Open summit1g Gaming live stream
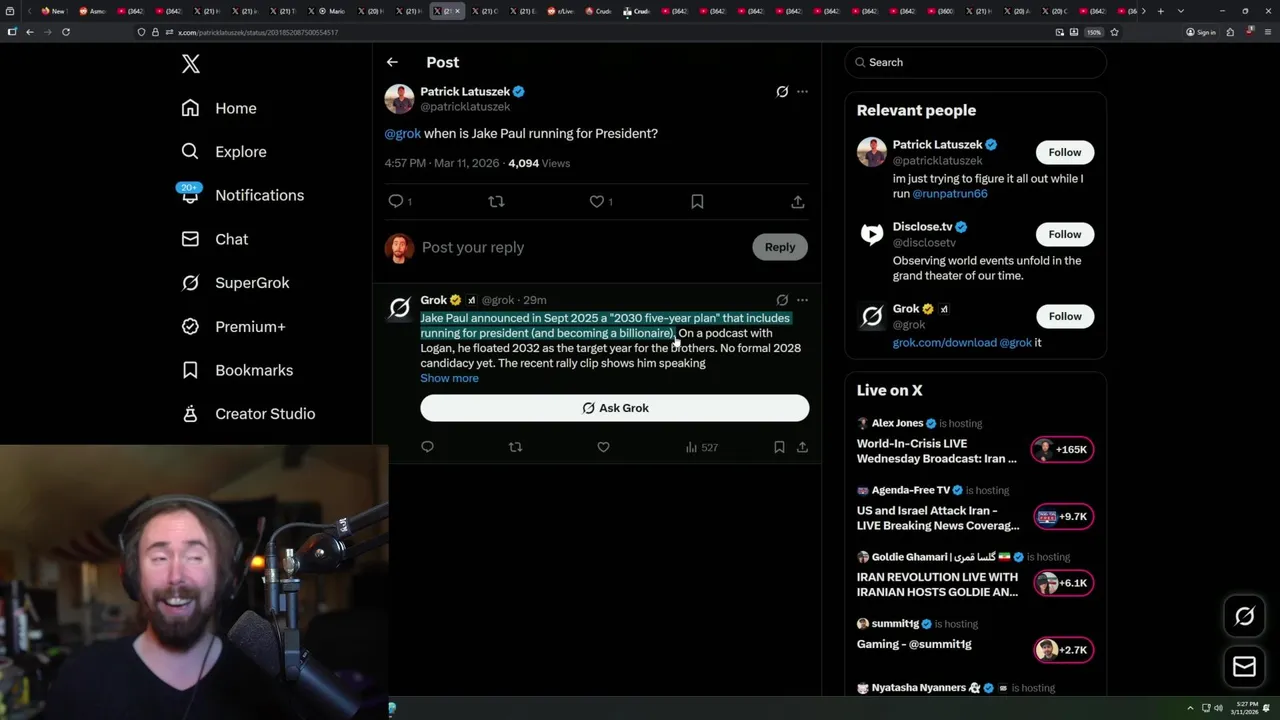The height and width of the screenshot is (720, 1280). pos(914,645)
